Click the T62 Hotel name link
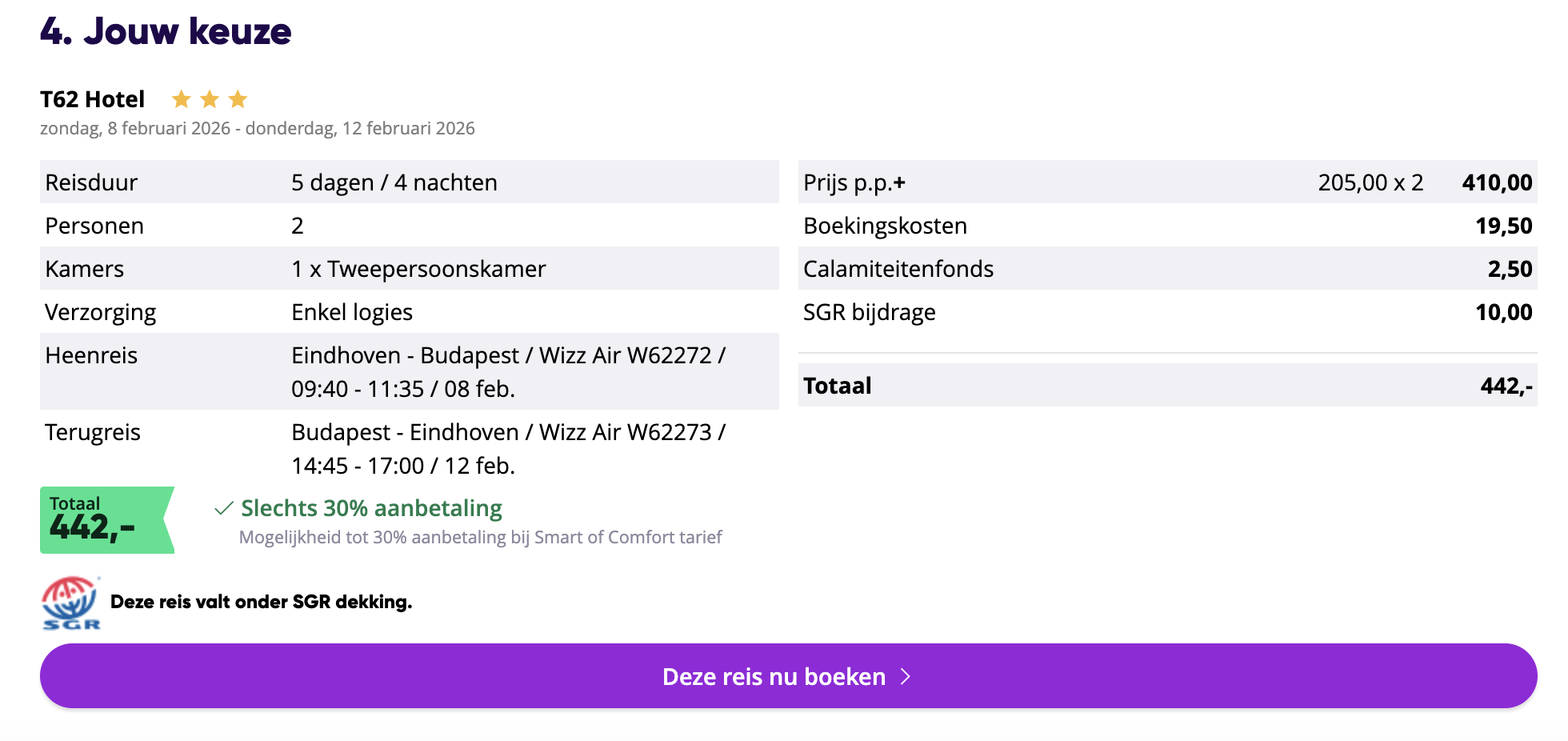Image resolution: width=1568 pixels, height=741 pixels. (x=92, y=98)
